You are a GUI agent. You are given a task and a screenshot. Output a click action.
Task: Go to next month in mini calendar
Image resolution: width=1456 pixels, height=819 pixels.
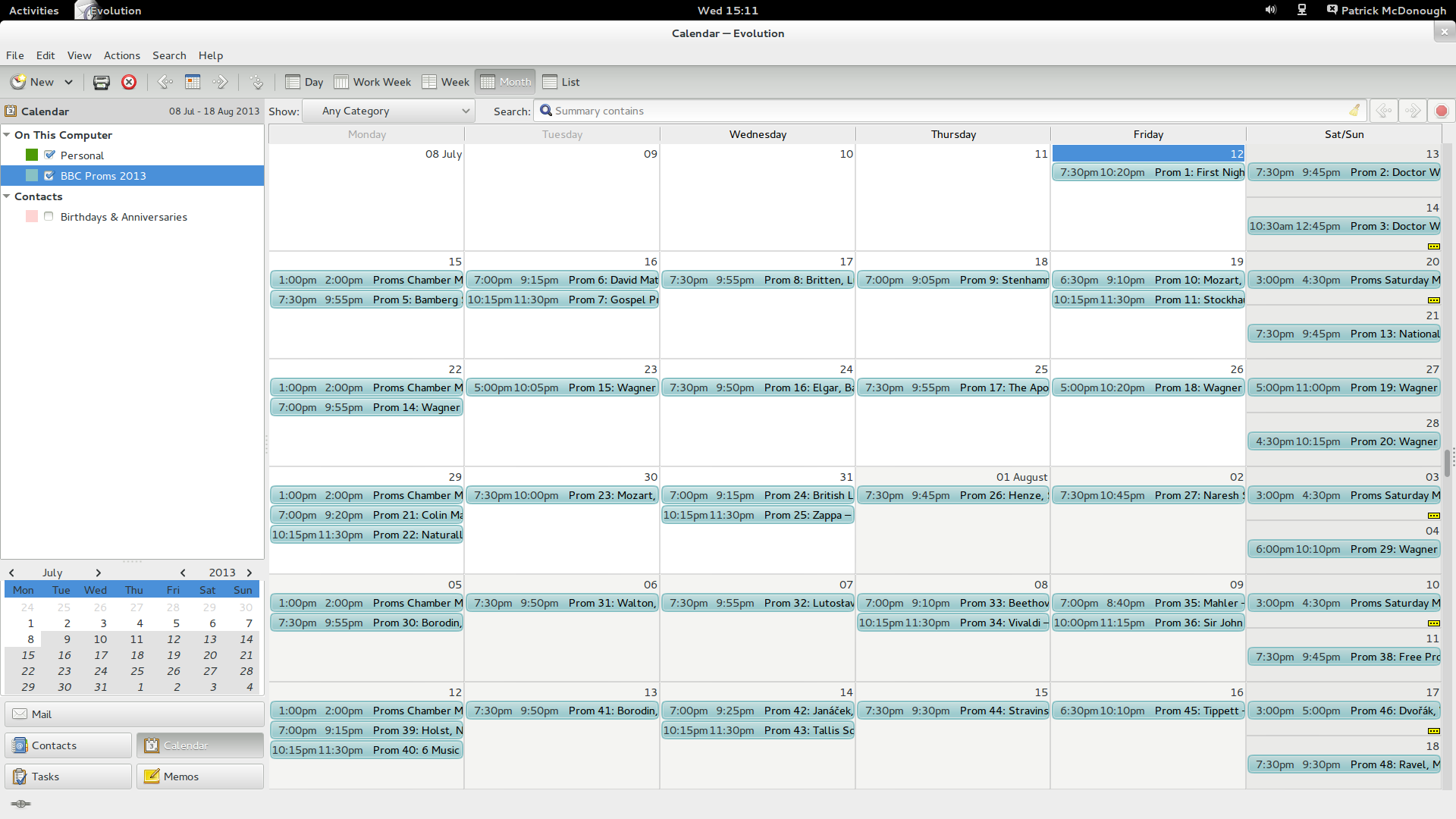coord(98,573)
